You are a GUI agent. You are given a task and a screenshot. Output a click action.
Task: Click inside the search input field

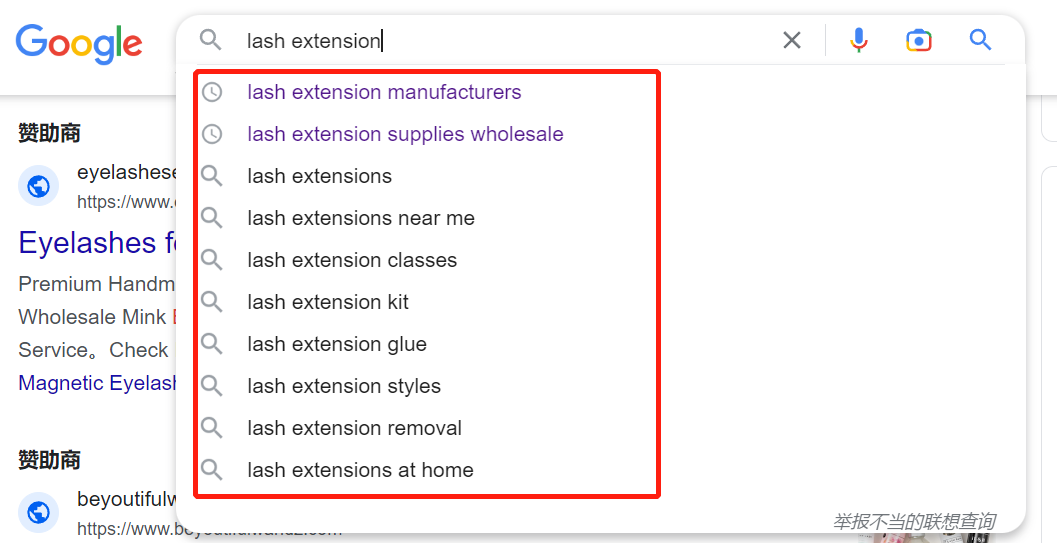click(x=500, y=41)
